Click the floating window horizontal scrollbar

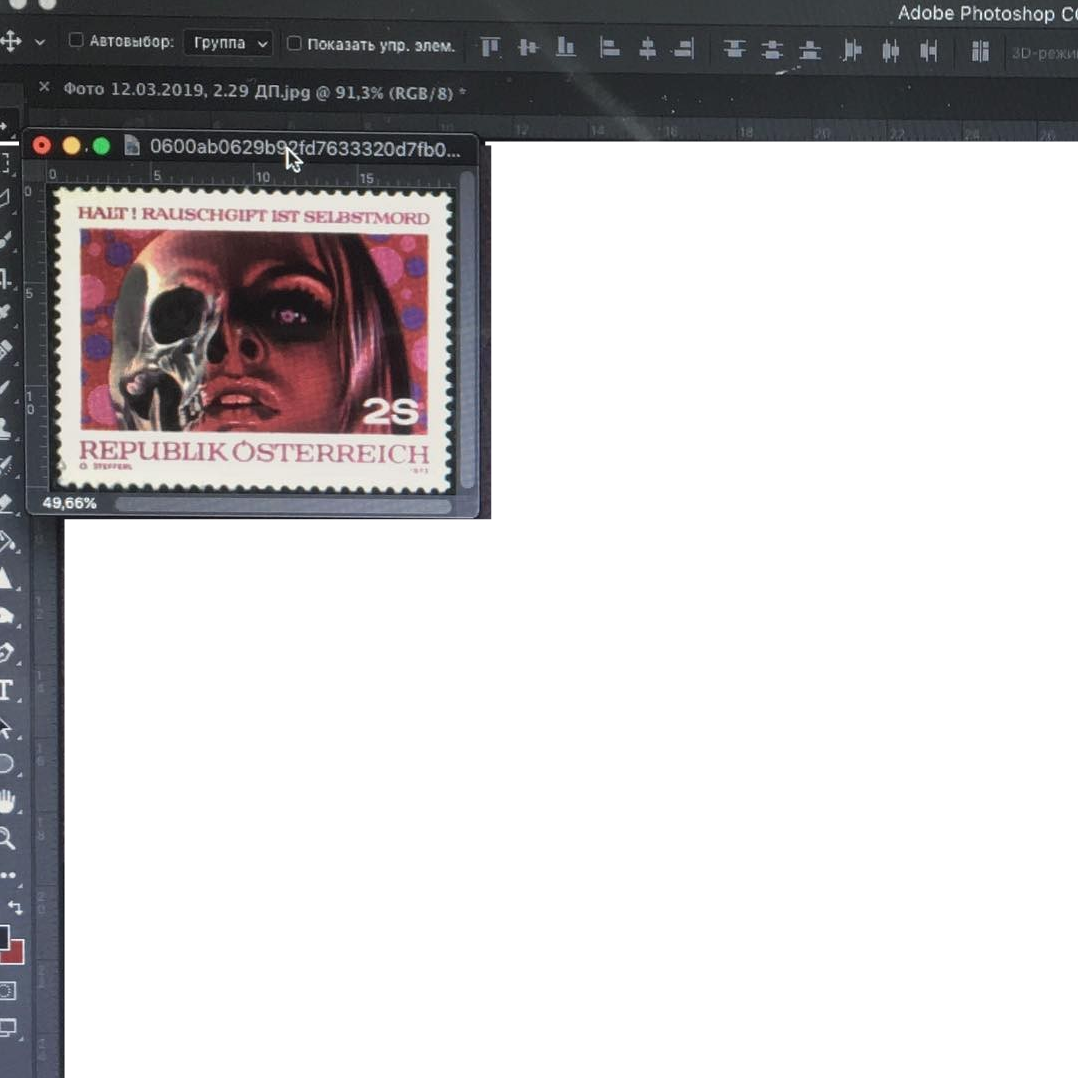point(283,506)
